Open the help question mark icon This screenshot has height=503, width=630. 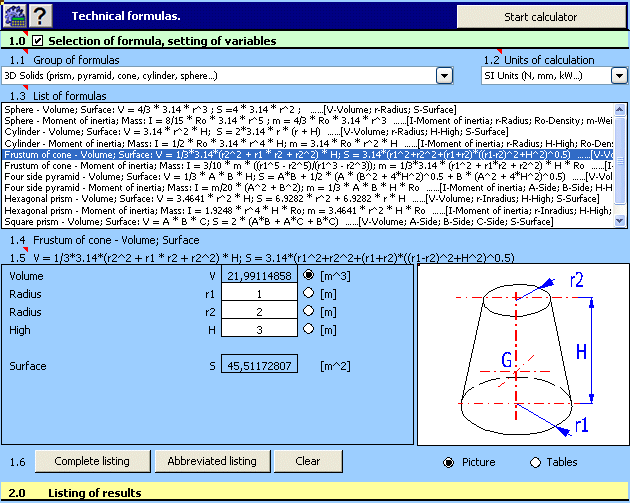[x=40, y=16]
